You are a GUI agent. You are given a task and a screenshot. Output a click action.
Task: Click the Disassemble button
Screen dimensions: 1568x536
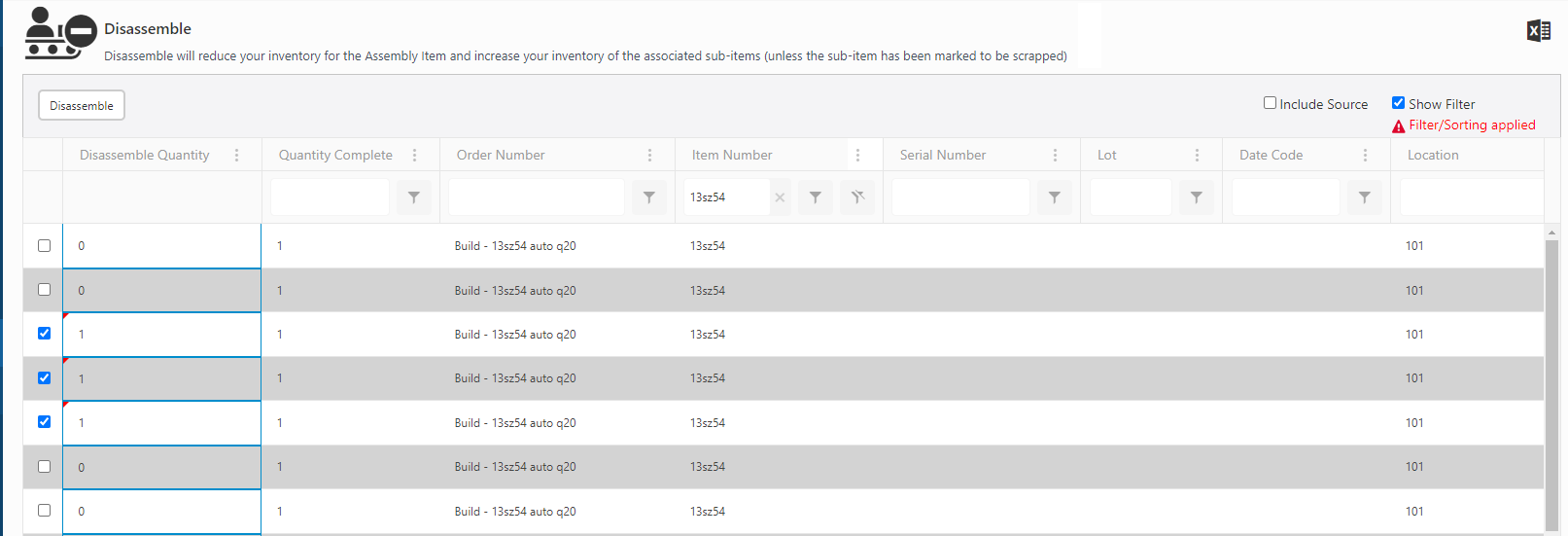click(82, 105)
